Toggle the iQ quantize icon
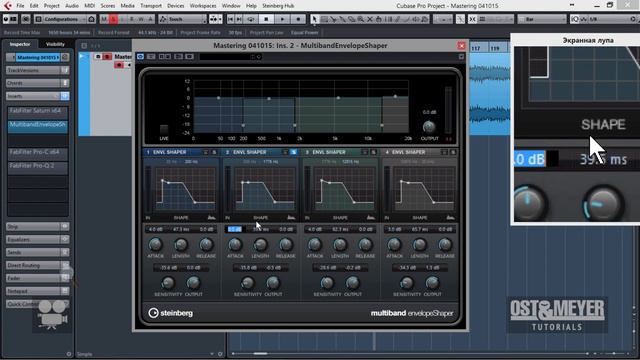This screenshot has height=360, width=640. pyautogui.click(x=575, y=19)
